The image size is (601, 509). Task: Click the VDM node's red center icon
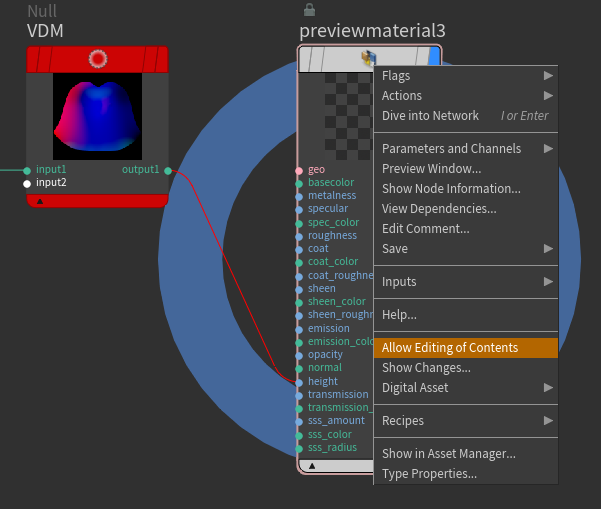click(x=98, y=59)
